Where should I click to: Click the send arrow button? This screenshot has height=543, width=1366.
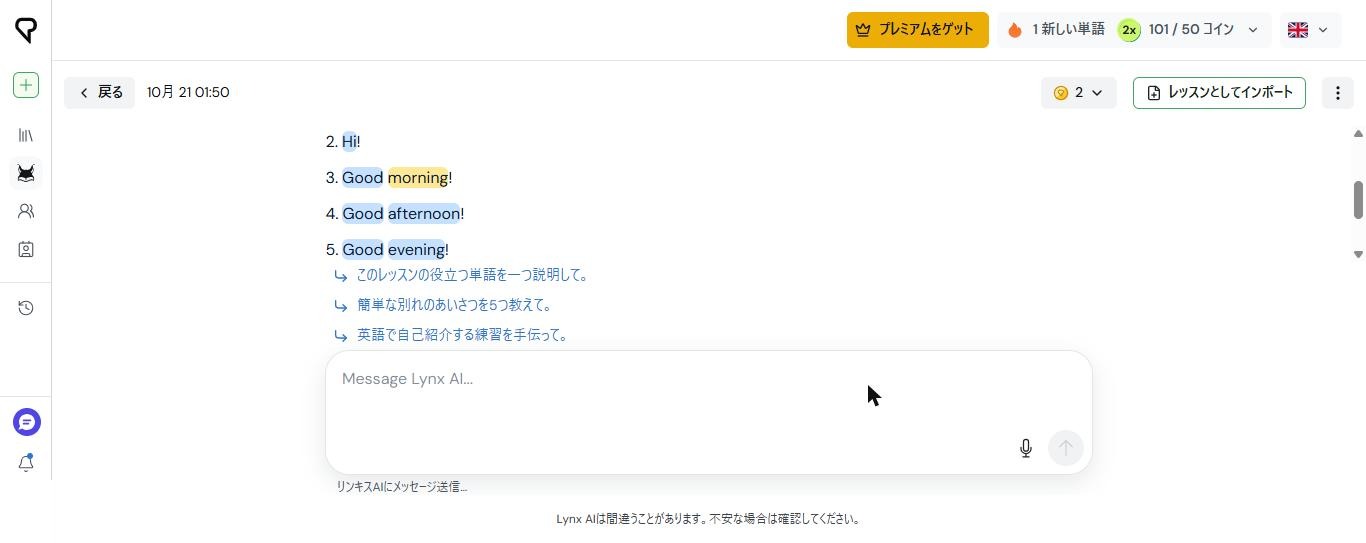point(1066,448)
